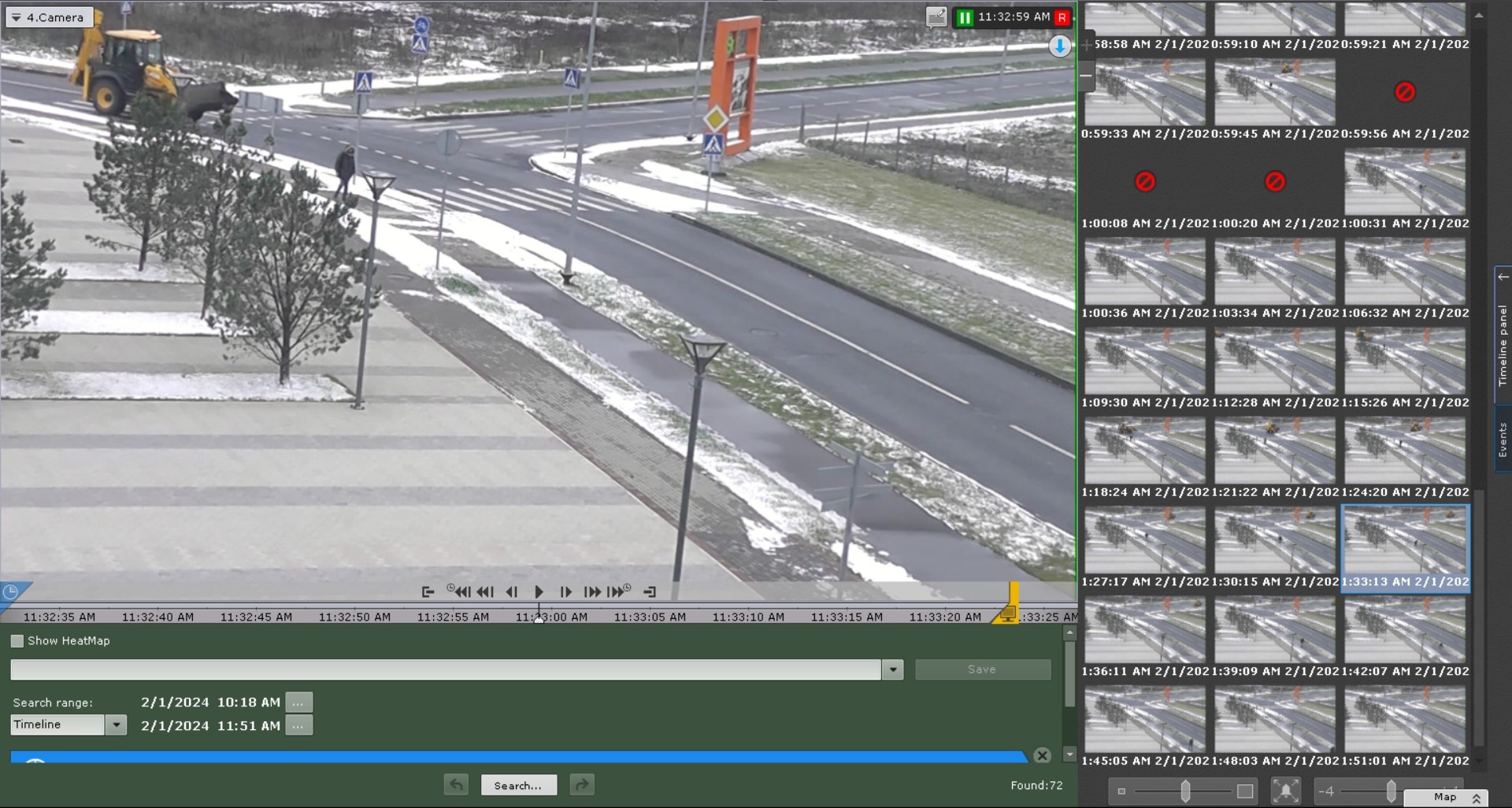Image resolution: width=1512 pixels, height=808 pixels.
Task: Click the Search... button
Action: [518, 785]
